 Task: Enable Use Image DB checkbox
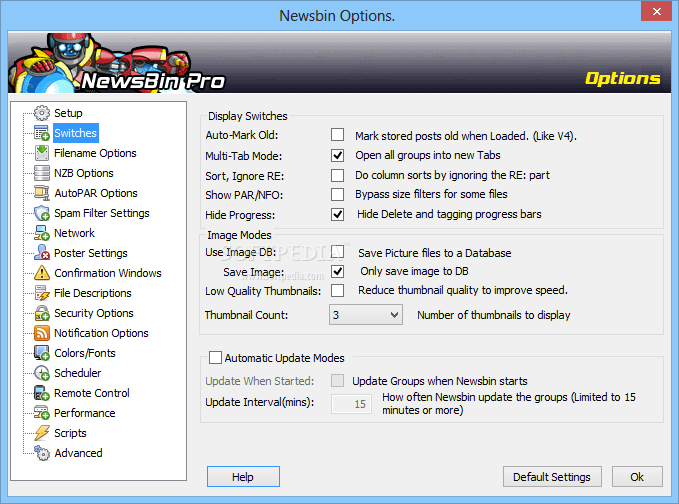337,252
